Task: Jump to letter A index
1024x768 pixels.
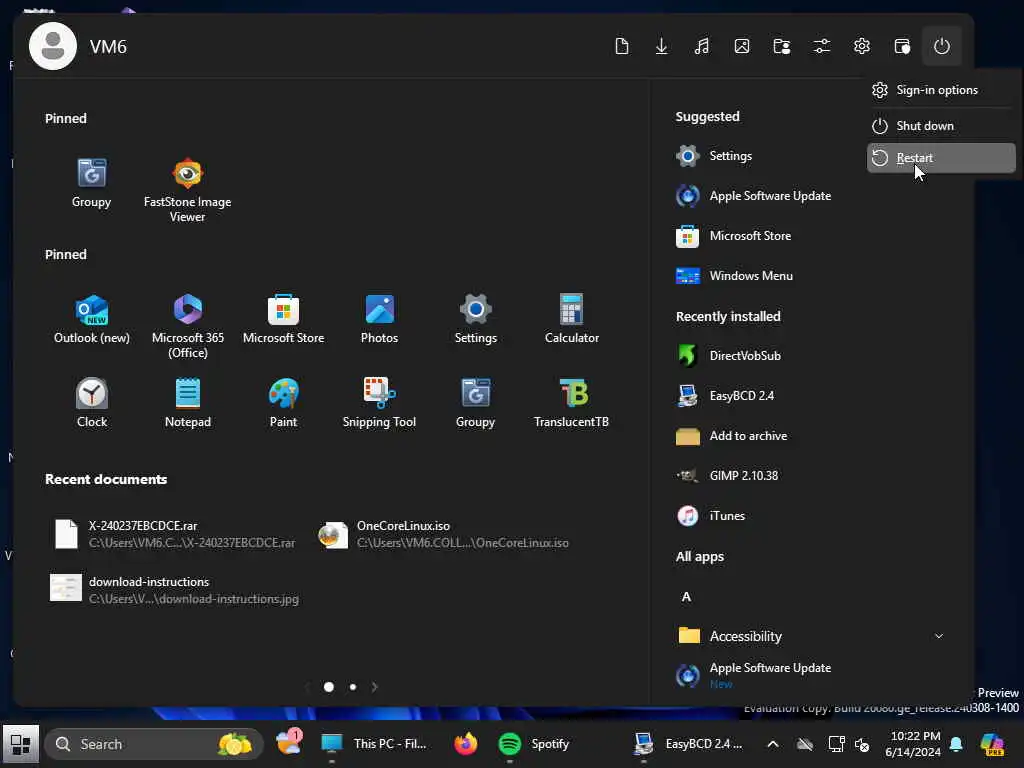Action: coord(686,596)
